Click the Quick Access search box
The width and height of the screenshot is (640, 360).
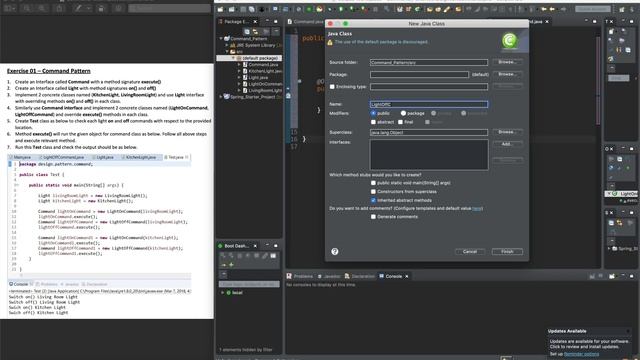click(x=593, y=9)
